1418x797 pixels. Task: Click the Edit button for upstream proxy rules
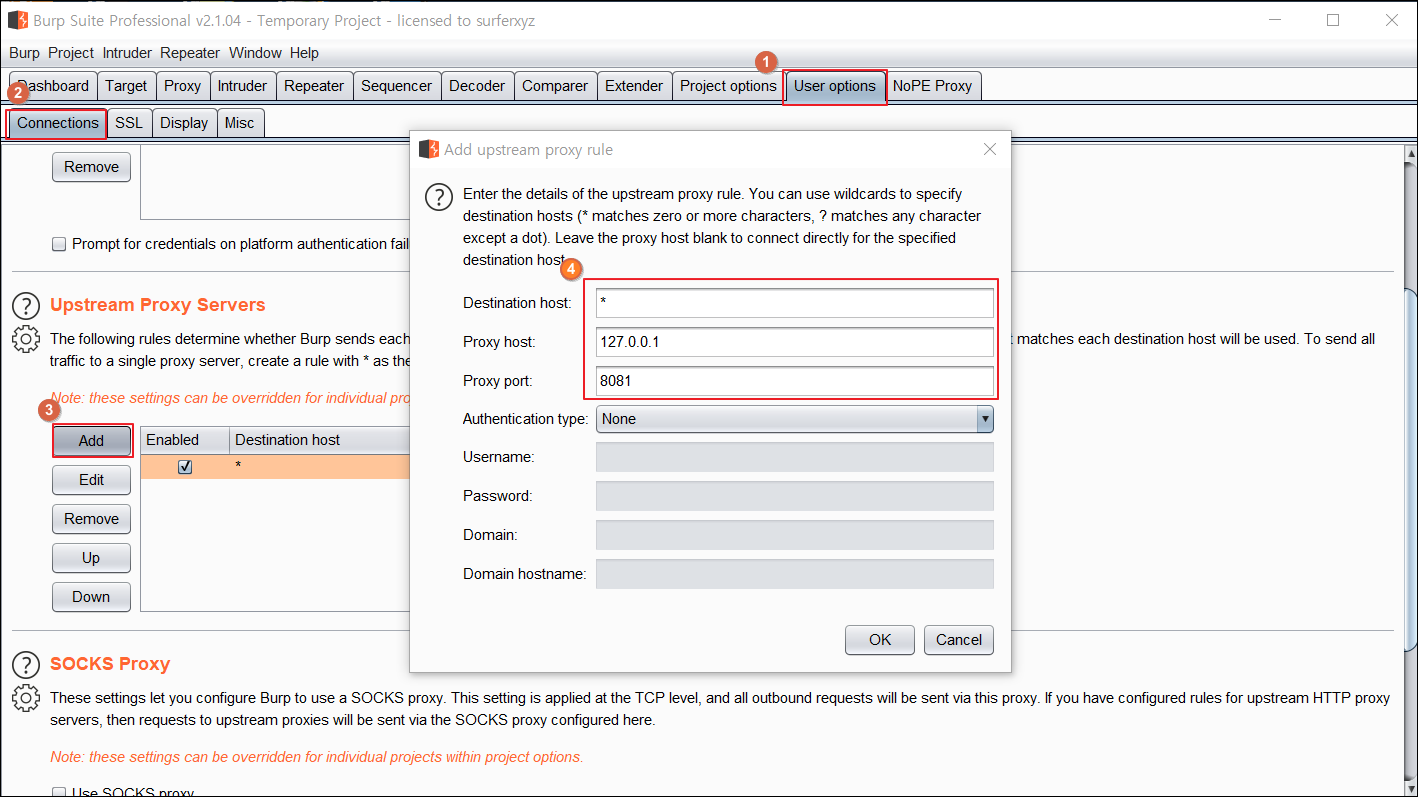91,480
